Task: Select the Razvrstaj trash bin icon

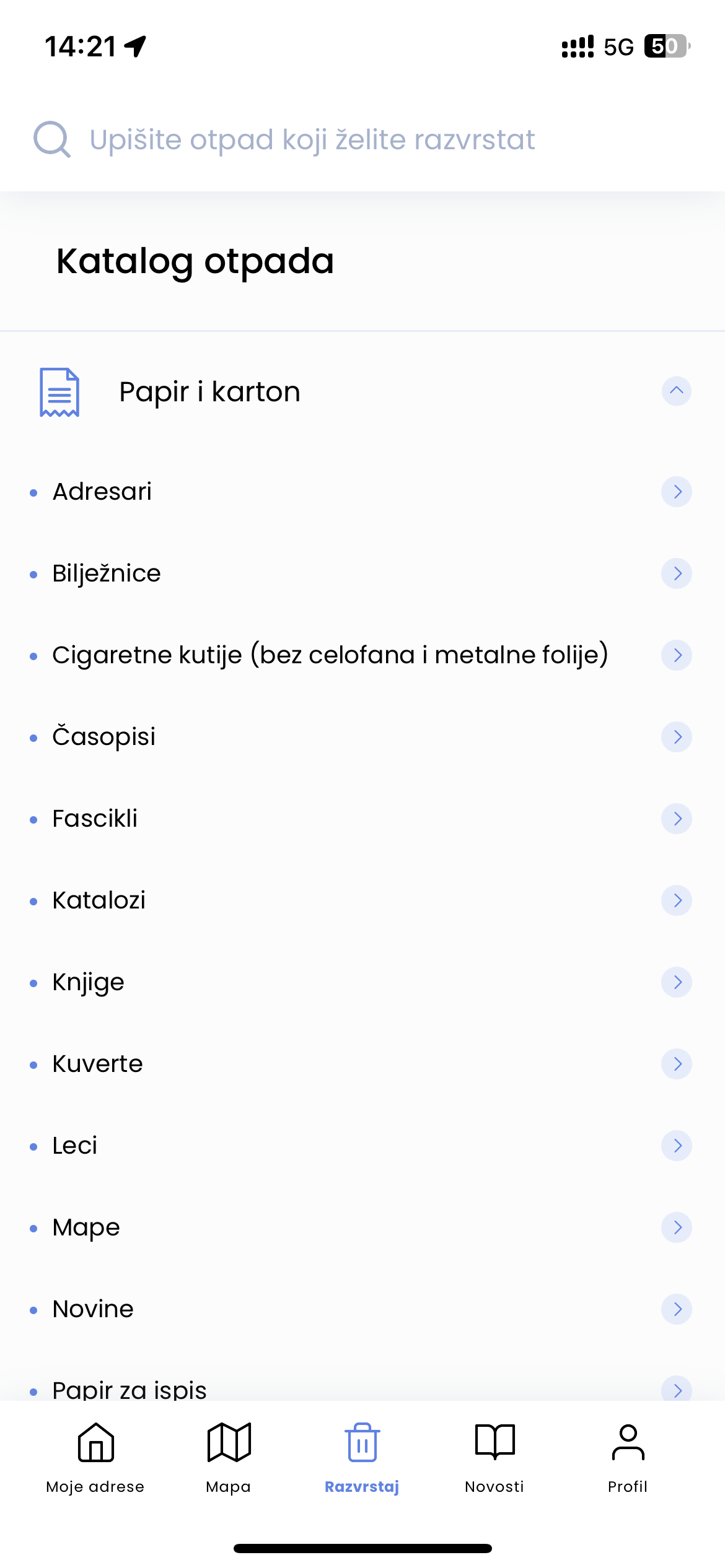Action: pos(362,1442)
